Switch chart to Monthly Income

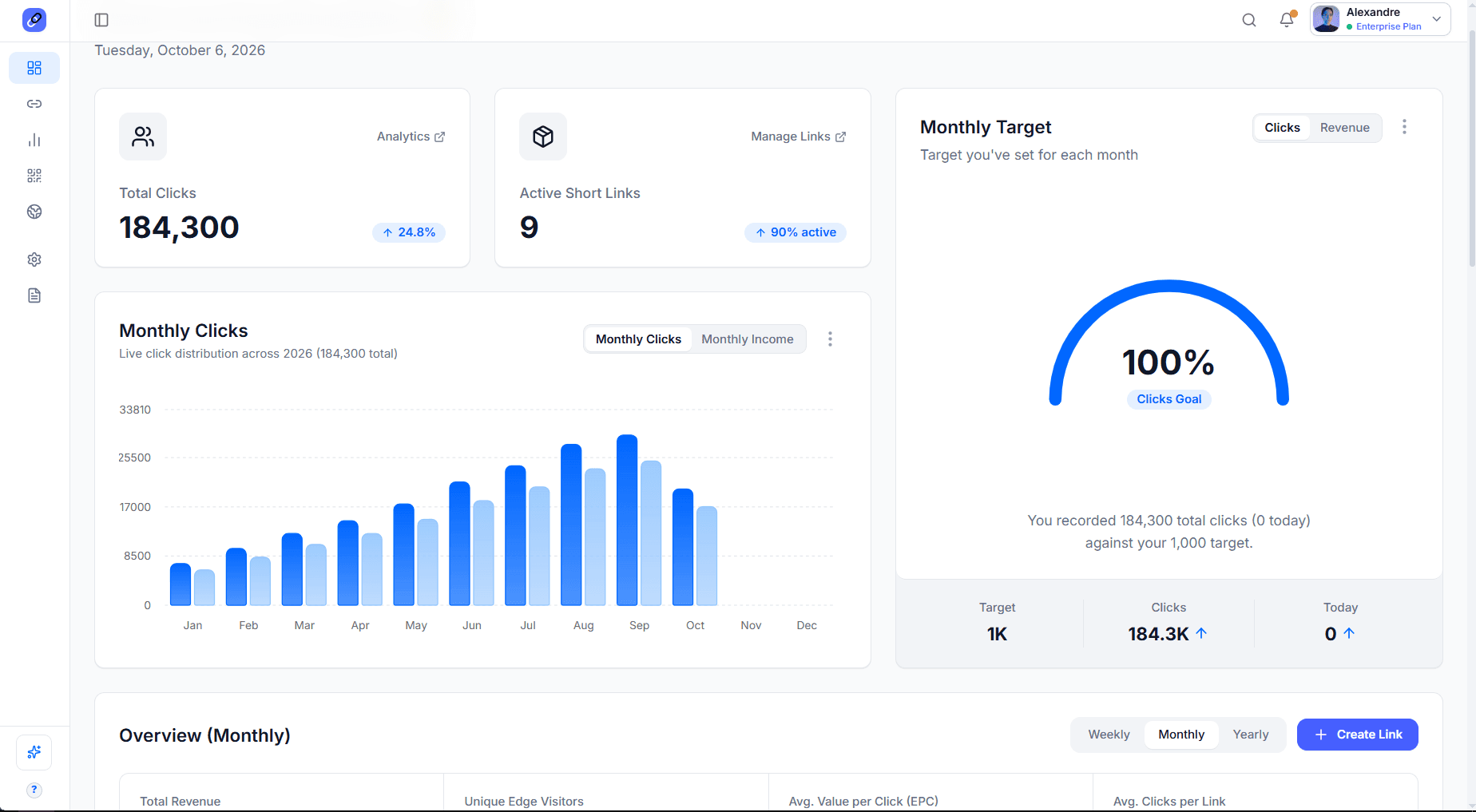pos(748,339)
